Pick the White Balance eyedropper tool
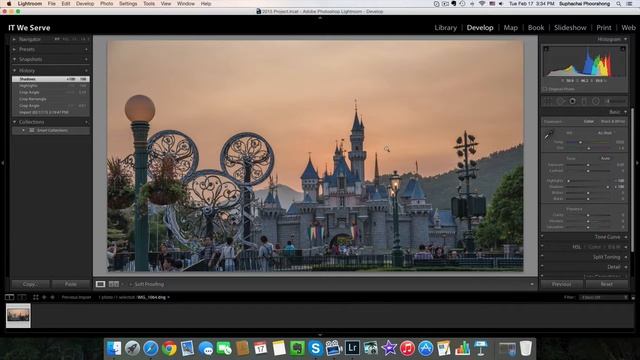Image resolution: width=640 pixels, height=360 pixels. click(x=549, y=135)
